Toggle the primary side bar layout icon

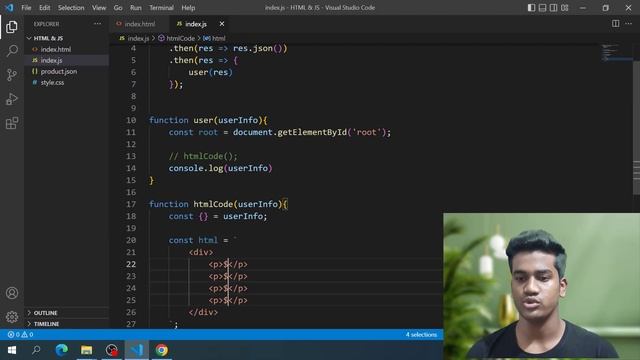coord(531,8)
